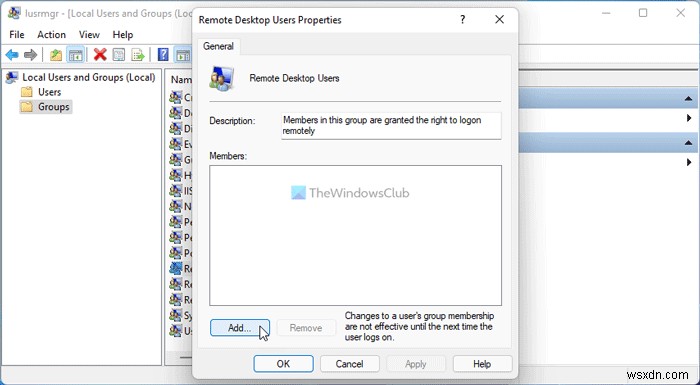700x385 pixels.
Task: Confirm the dialog with OK
Action: coord(283,364)
